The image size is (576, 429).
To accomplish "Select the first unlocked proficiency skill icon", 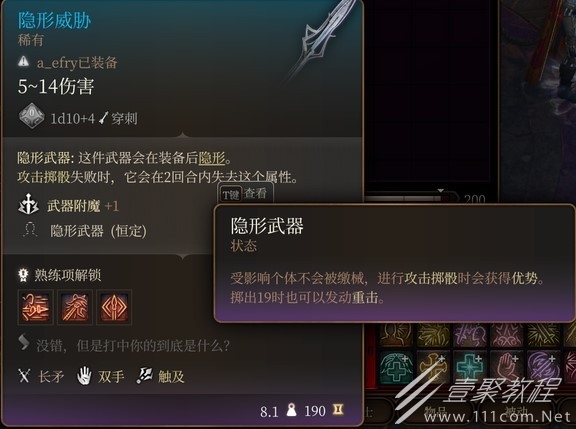I will [x=36, y=307].
